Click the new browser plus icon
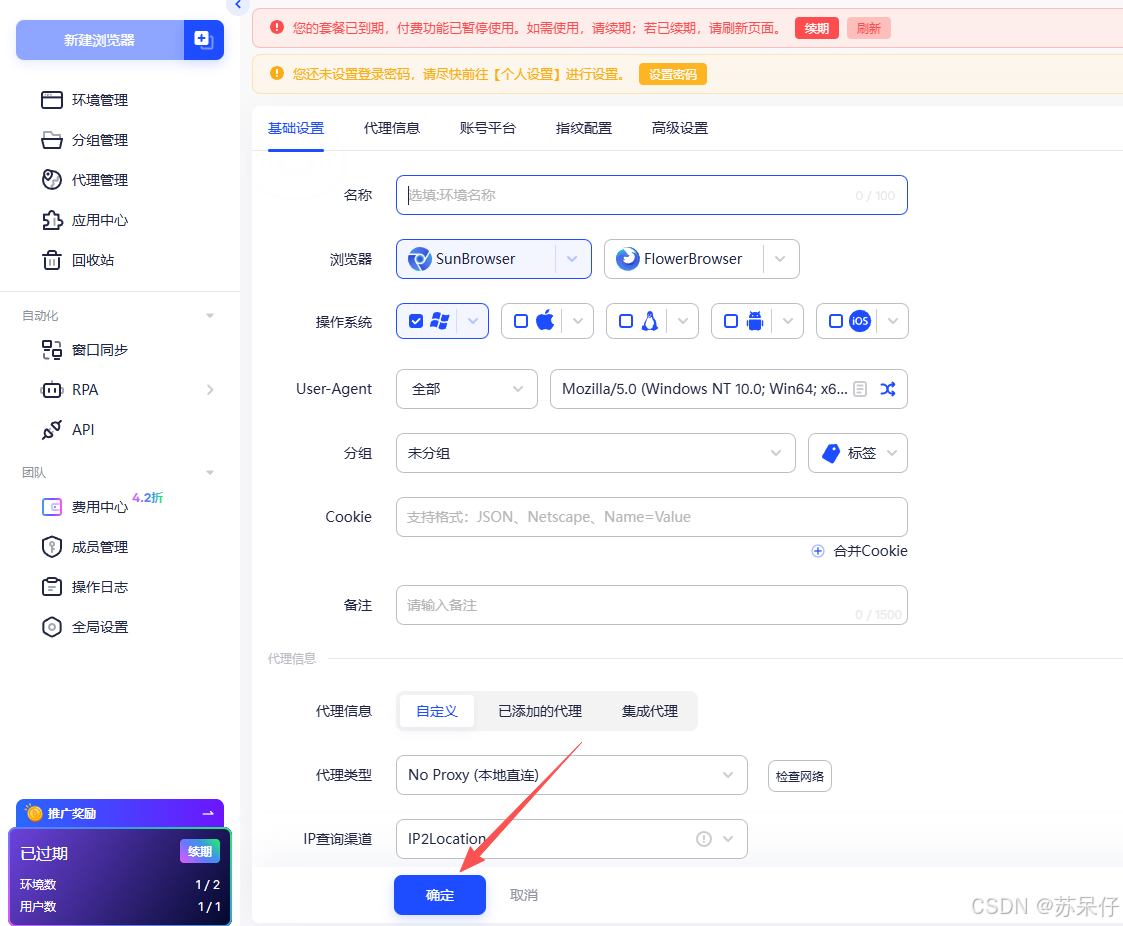The width and height of the screenshot is (1123, 926). tap(203, 40)
